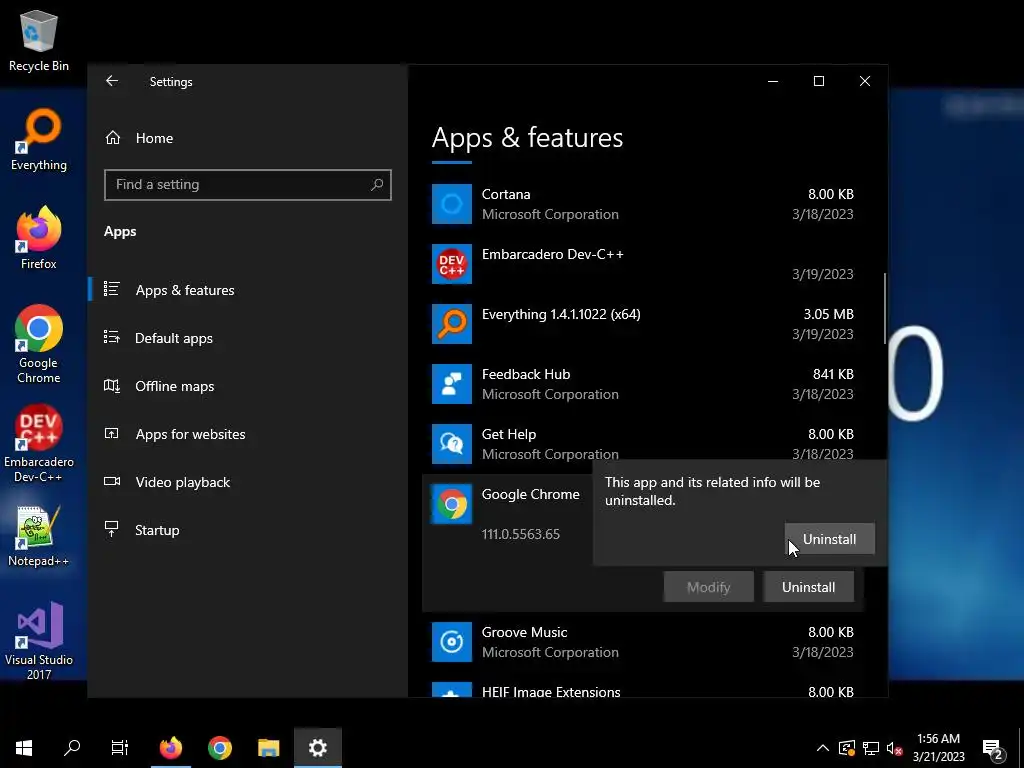Click the Settings gear on the taskbar
1024x768 pixels.
[318, 747]
